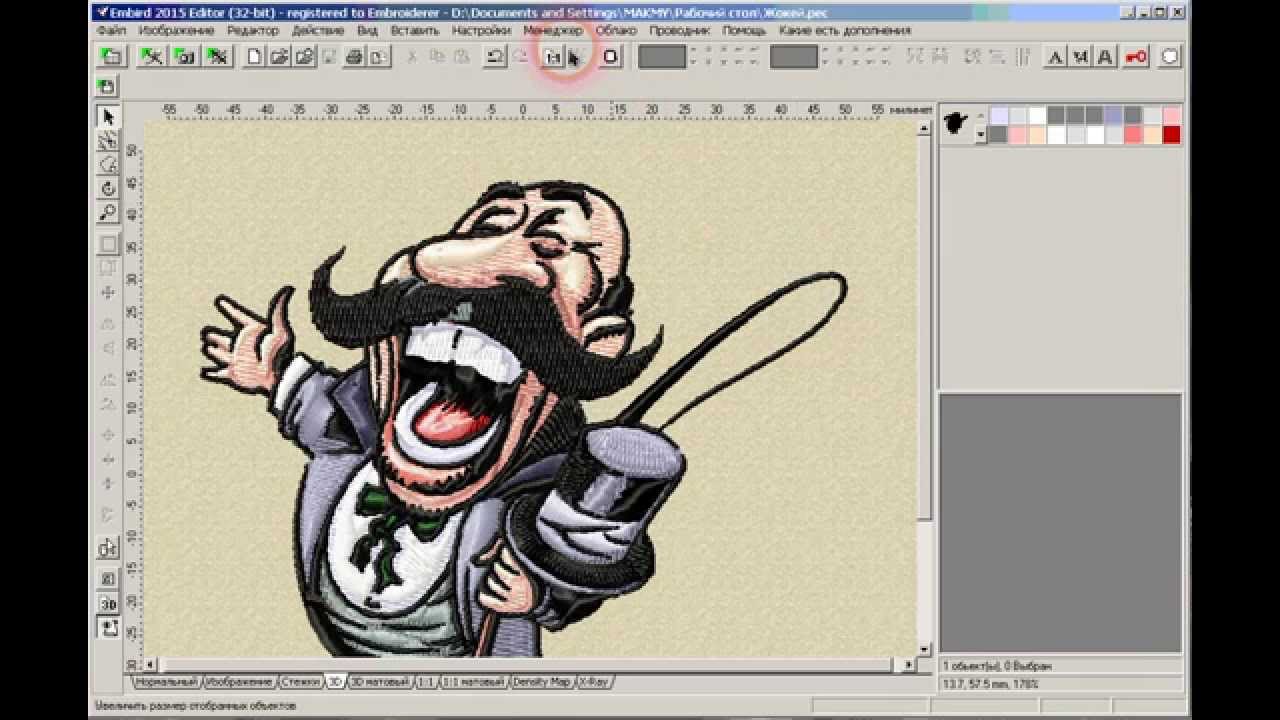1280x720 pixels.
Task: Select the magnifier zoom tool
Action: [108, 213]
